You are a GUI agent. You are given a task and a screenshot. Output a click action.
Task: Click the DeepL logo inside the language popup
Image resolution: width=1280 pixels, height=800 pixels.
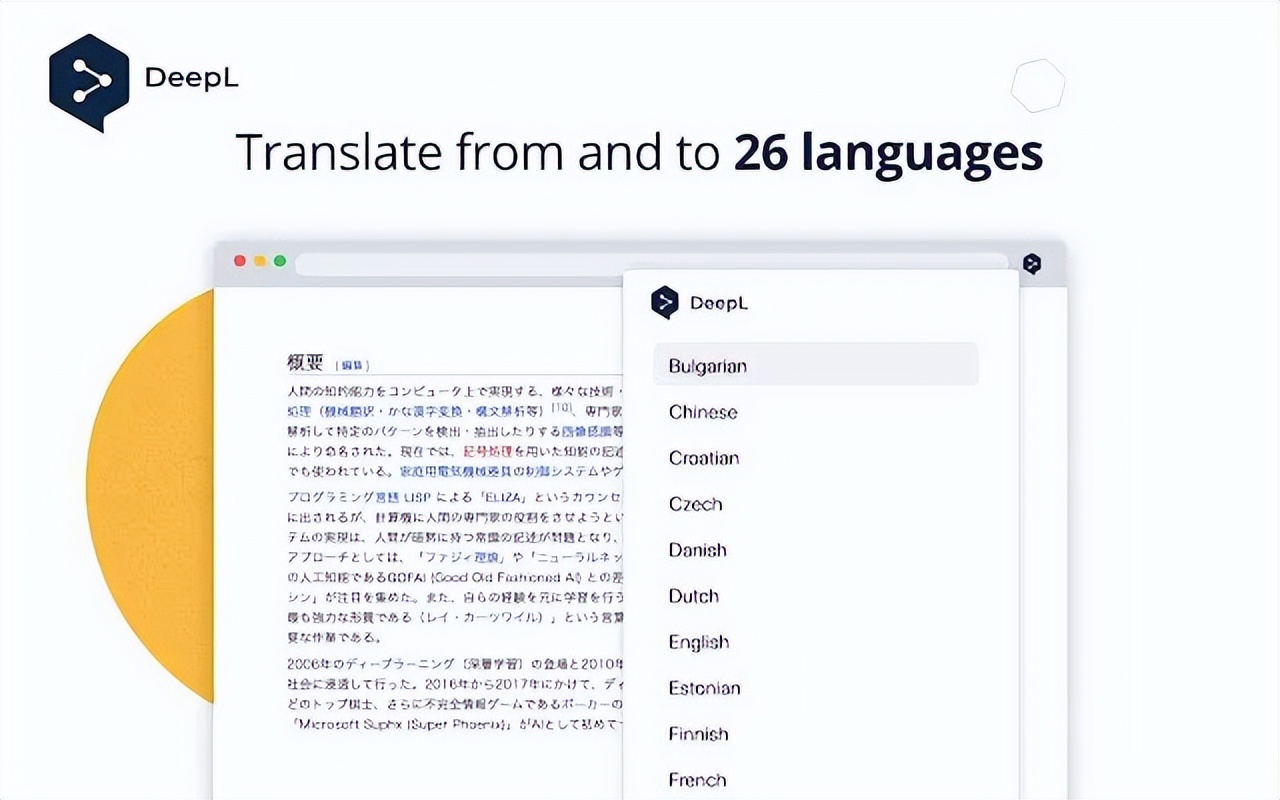pos(703,303)
